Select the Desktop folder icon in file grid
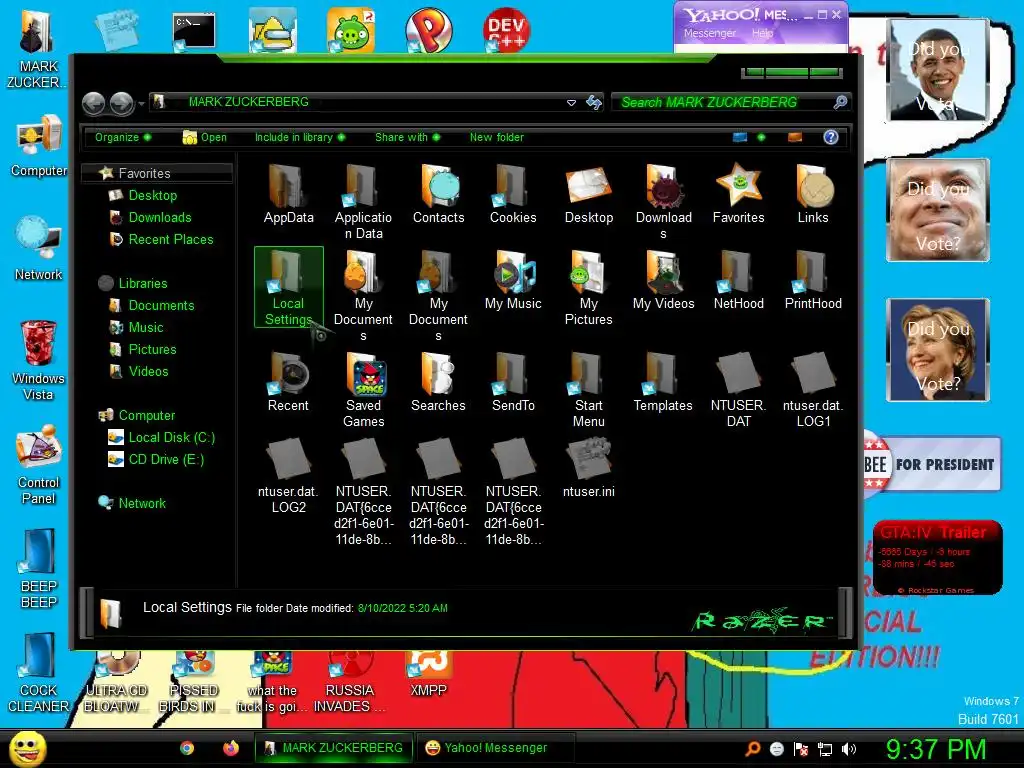The width and height of the screenshot is (1024, 768). click(588, 194)
